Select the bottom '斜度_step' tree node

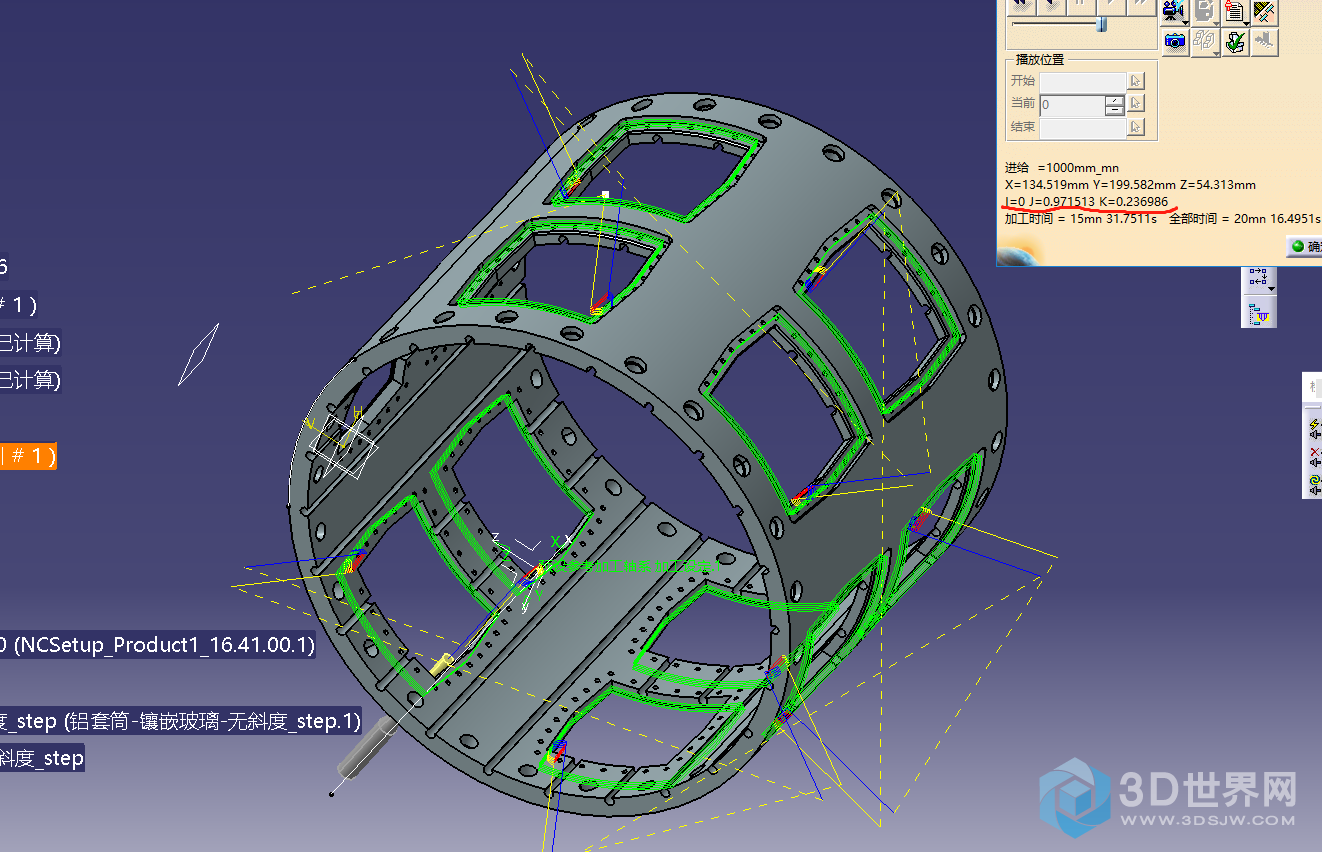42,758
